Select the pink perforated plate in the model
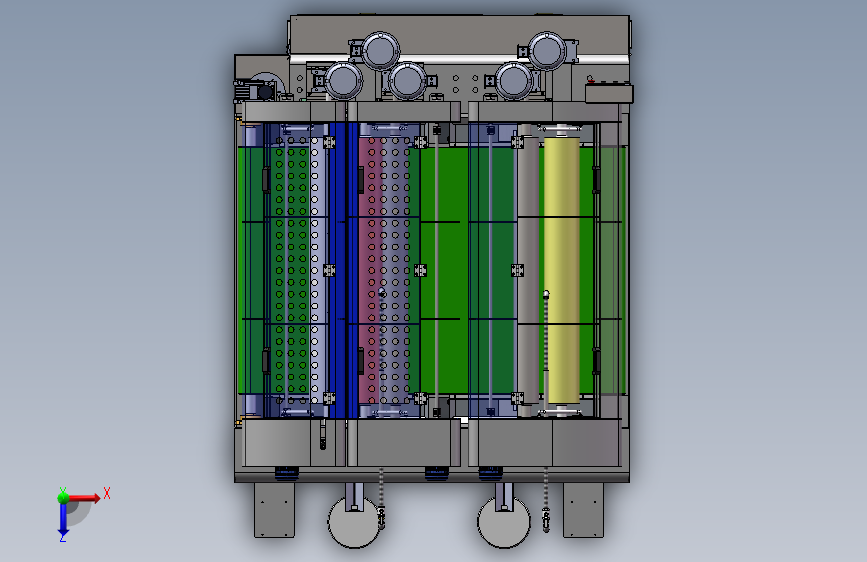The width and height of the screenshot is (867, 562). pyautogui.click(x=369, y=270)
